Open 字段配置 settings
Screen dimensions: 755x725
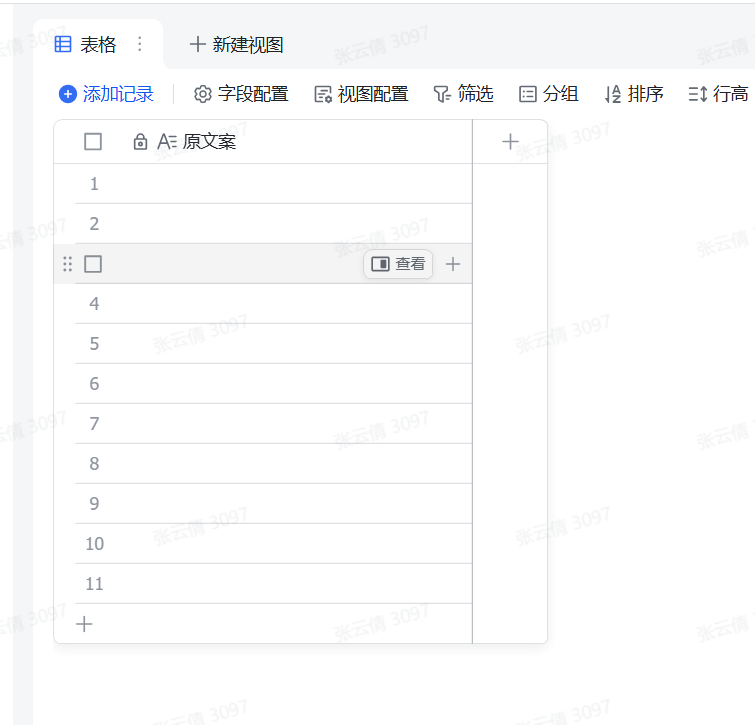(241, 94)
